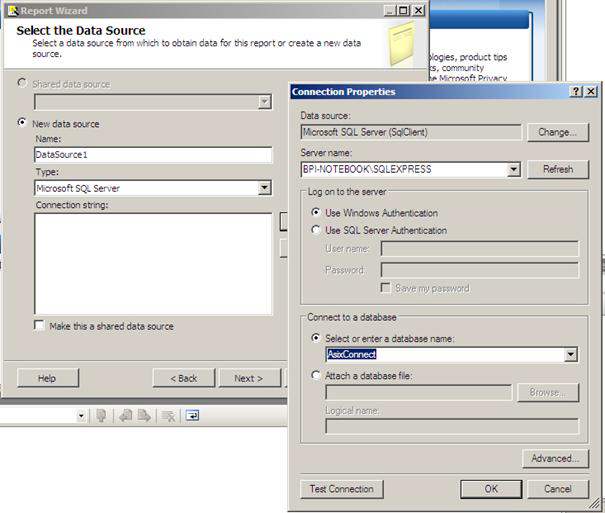Screen dimensions: 605x513
Task: Choose Attach a database file option
Action: click(316, 375)
